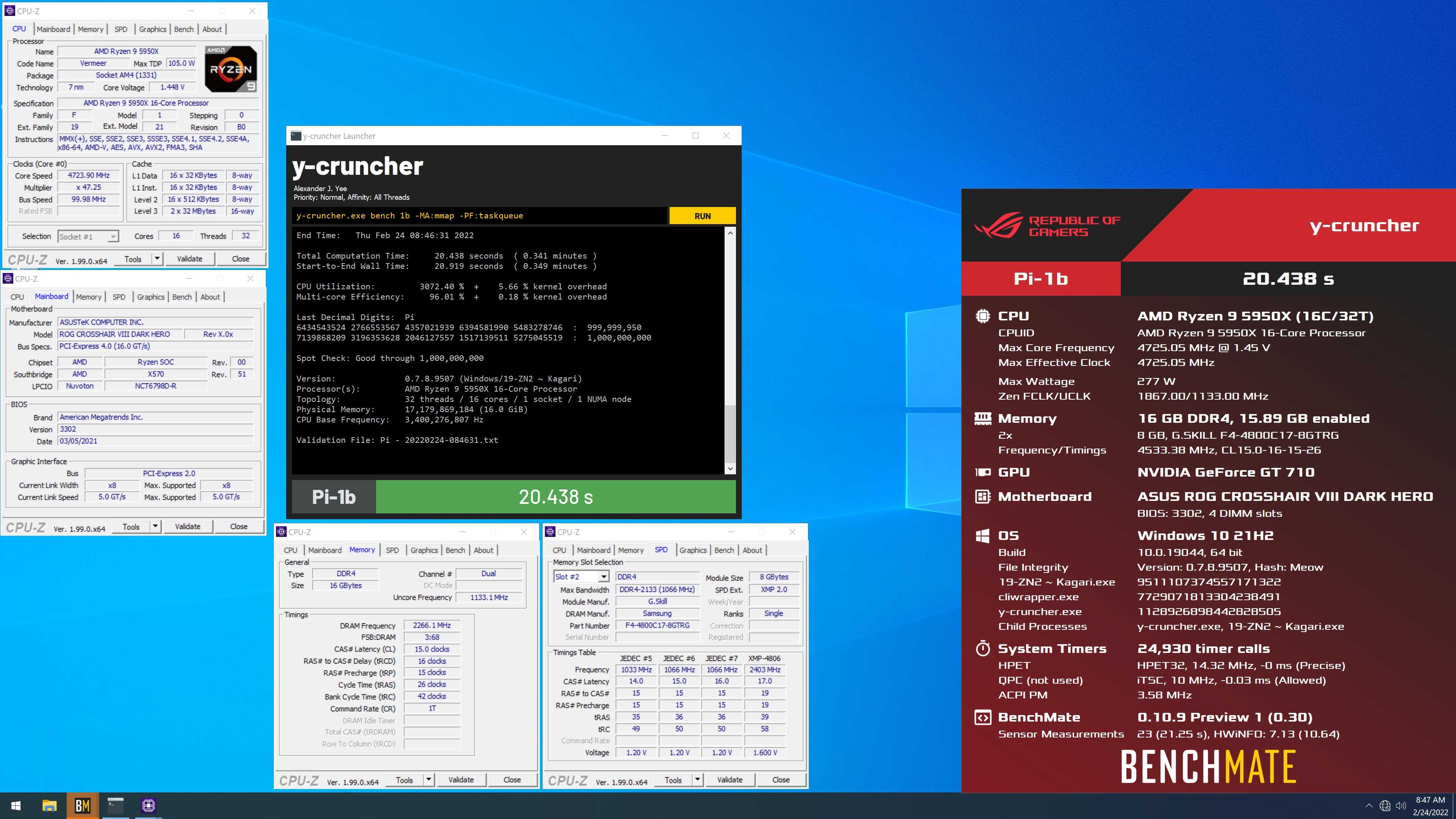Open File Explorer from the taskbar
Screen dimensions: 1456x819
pyautogui.click(x=49, y=805)
